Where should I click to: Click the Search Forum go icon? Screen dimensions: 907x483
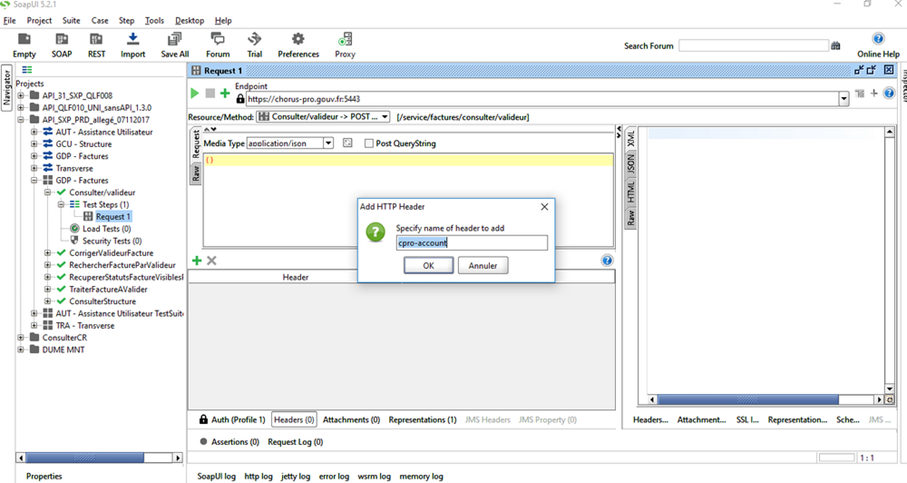coord(835,46)
